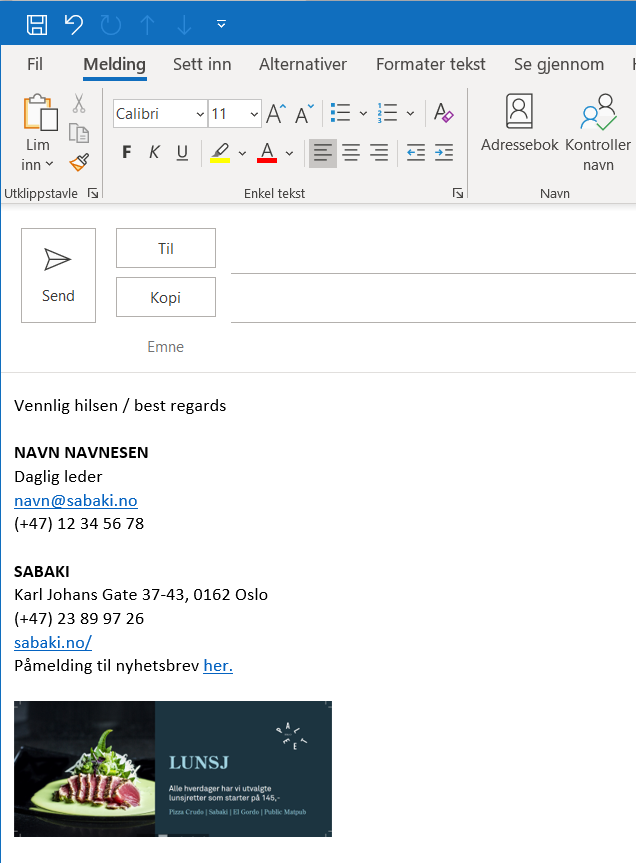
Task: Undo the last action
Action: [x=74, y=24]
